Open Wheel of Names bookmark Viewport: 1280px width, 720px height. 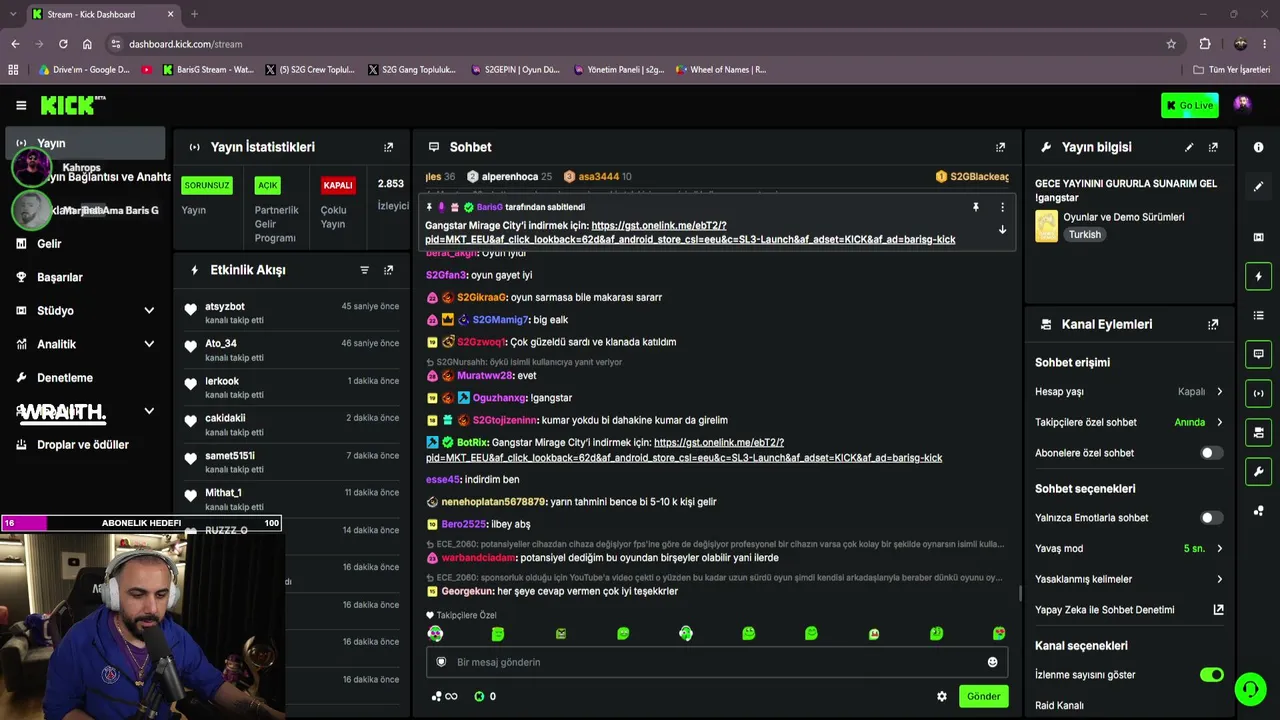click(721, 70)
